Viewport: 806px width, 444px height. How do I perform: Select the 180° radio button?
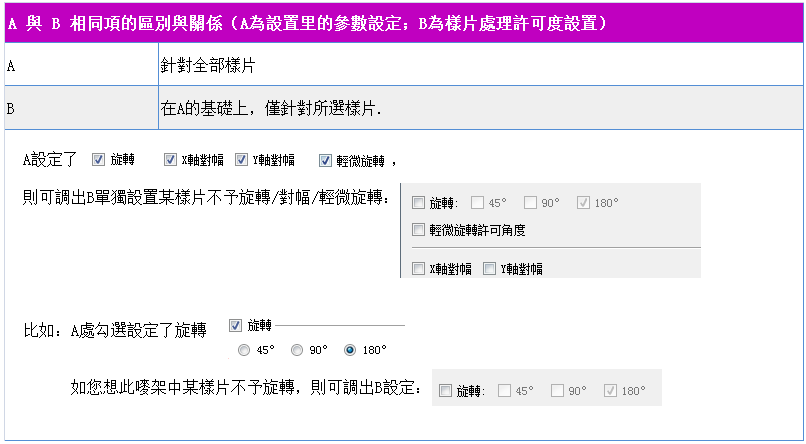(x=350, y=350)
